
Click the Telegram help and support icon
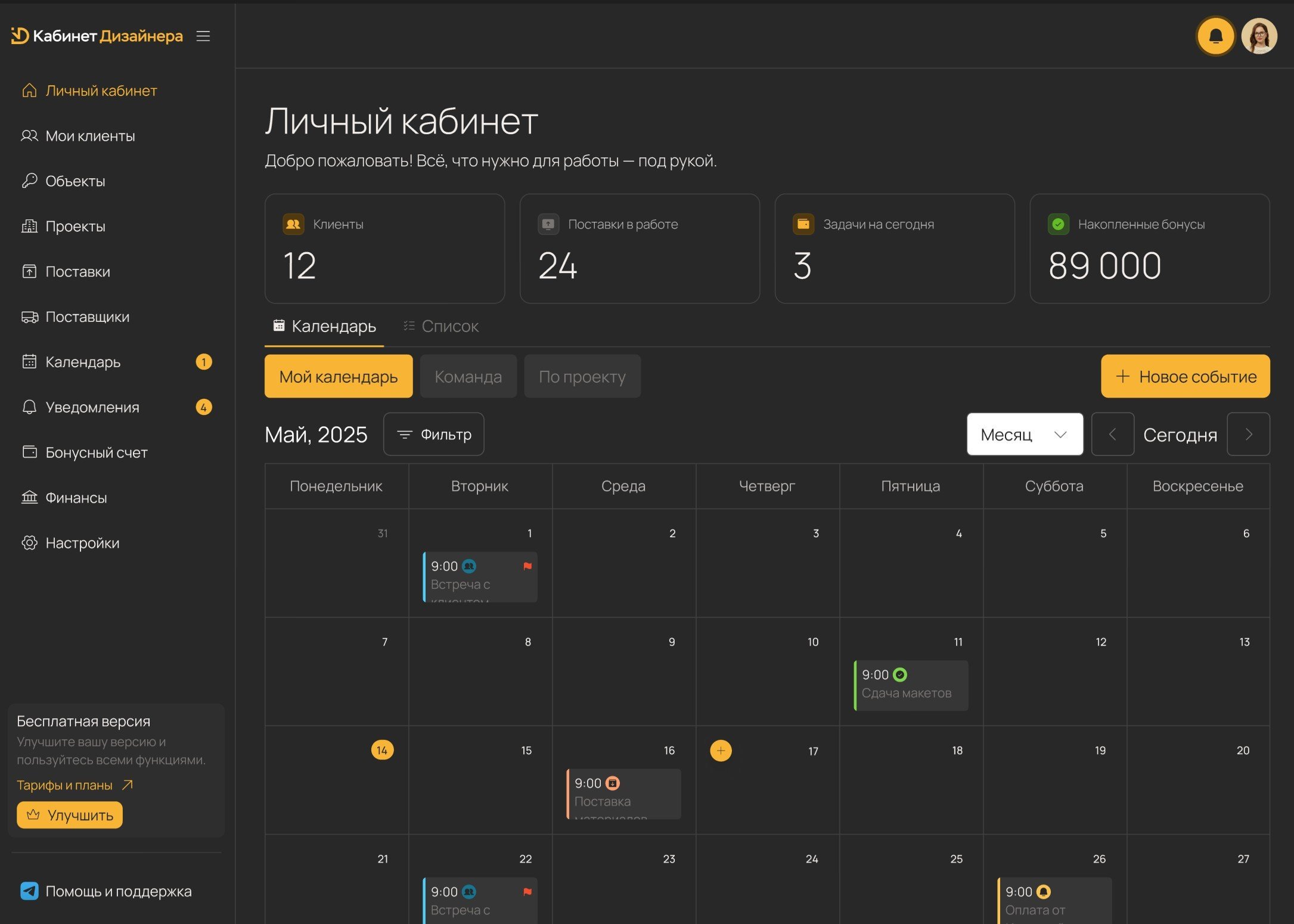29,891
